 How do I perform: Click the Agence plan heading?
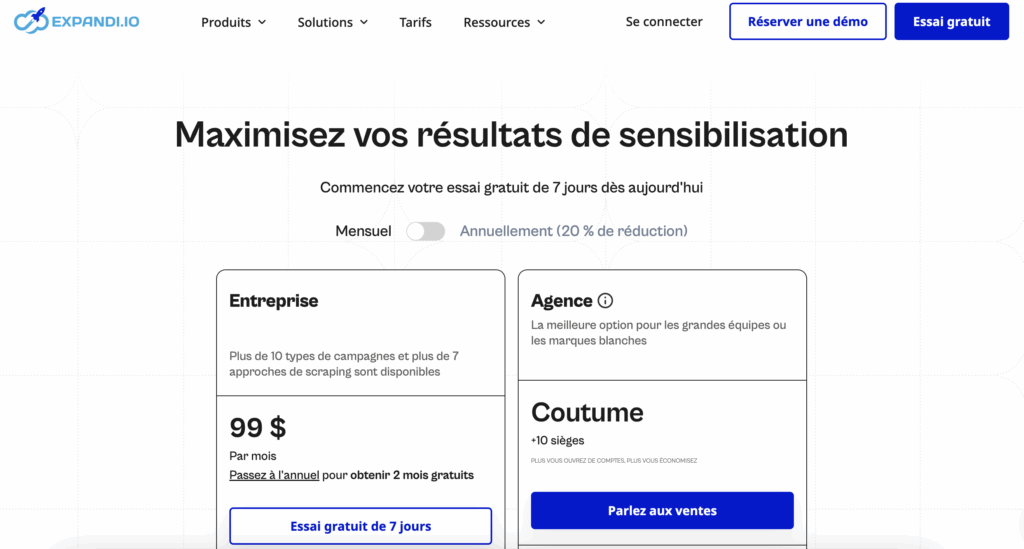[x=561, y=301]
